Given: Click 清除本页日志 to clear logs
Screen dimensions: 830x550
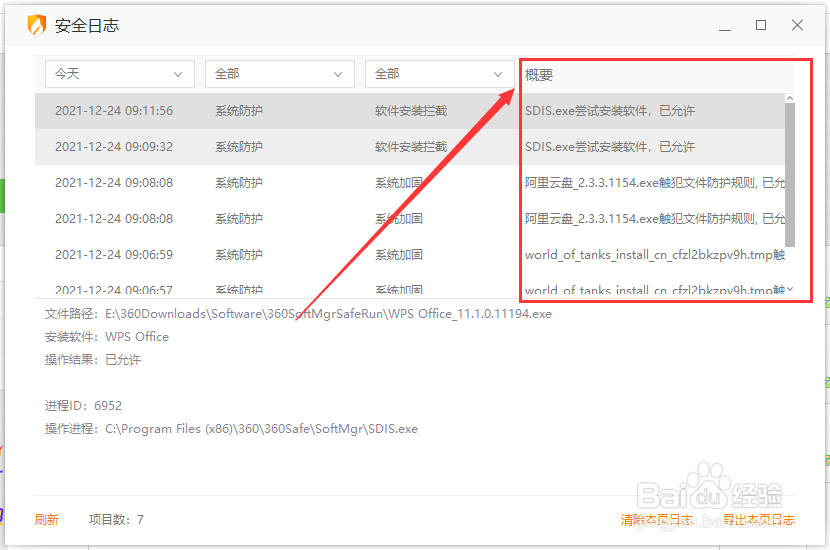Looking at the screenshot, I should click(656, 519).
